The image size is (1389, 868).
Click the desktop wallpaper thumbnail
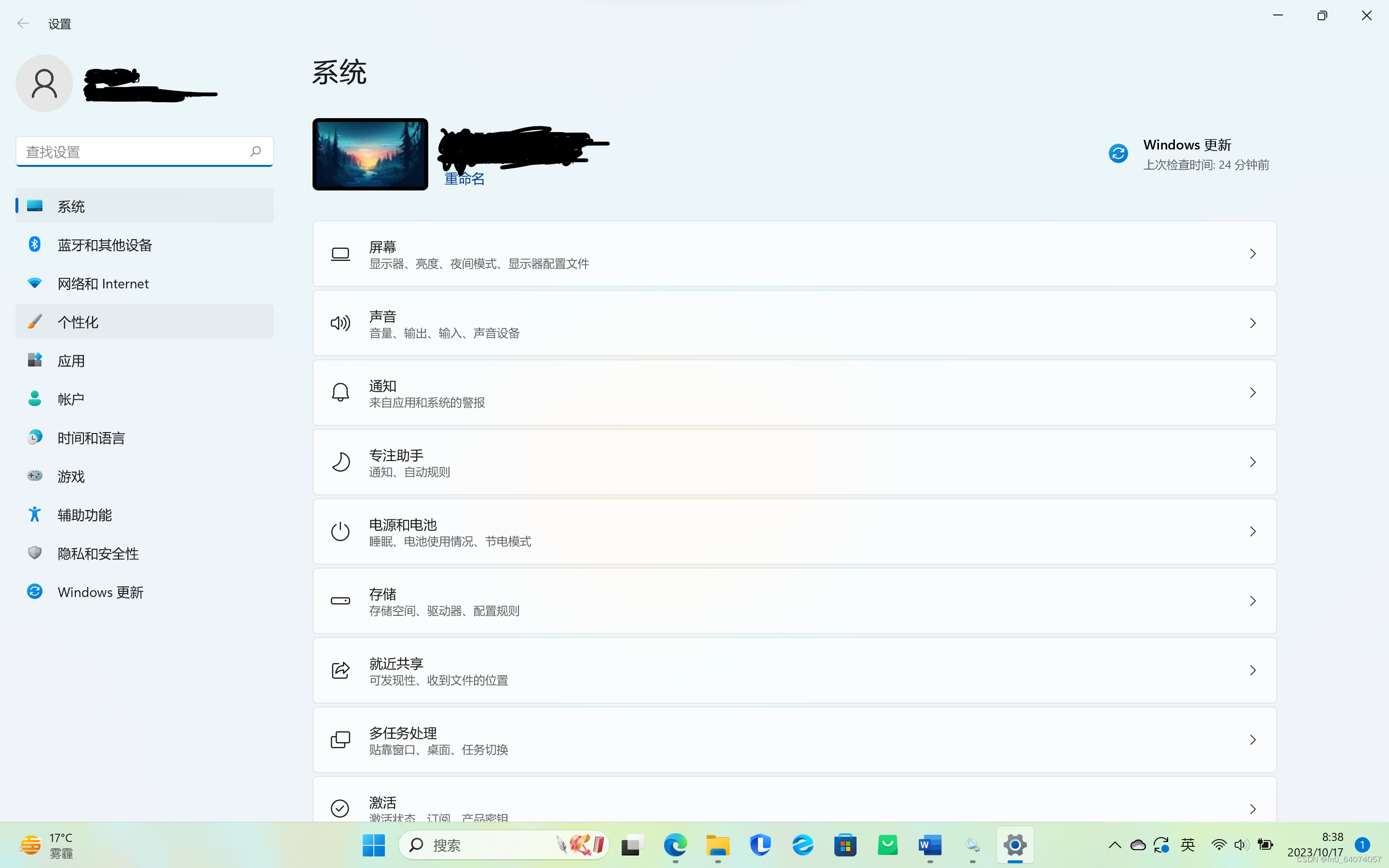(x=370, y=154)
